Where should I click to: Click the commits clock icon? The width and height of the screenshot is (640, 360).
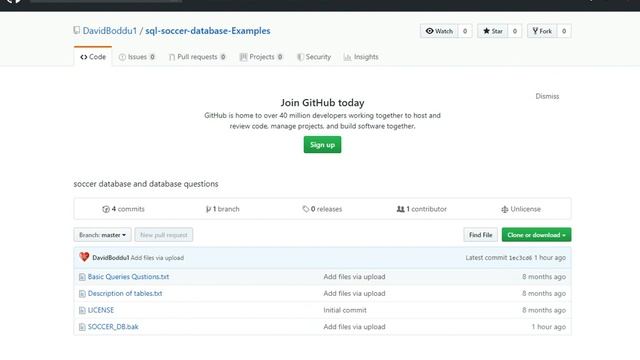tap(106, 209)
